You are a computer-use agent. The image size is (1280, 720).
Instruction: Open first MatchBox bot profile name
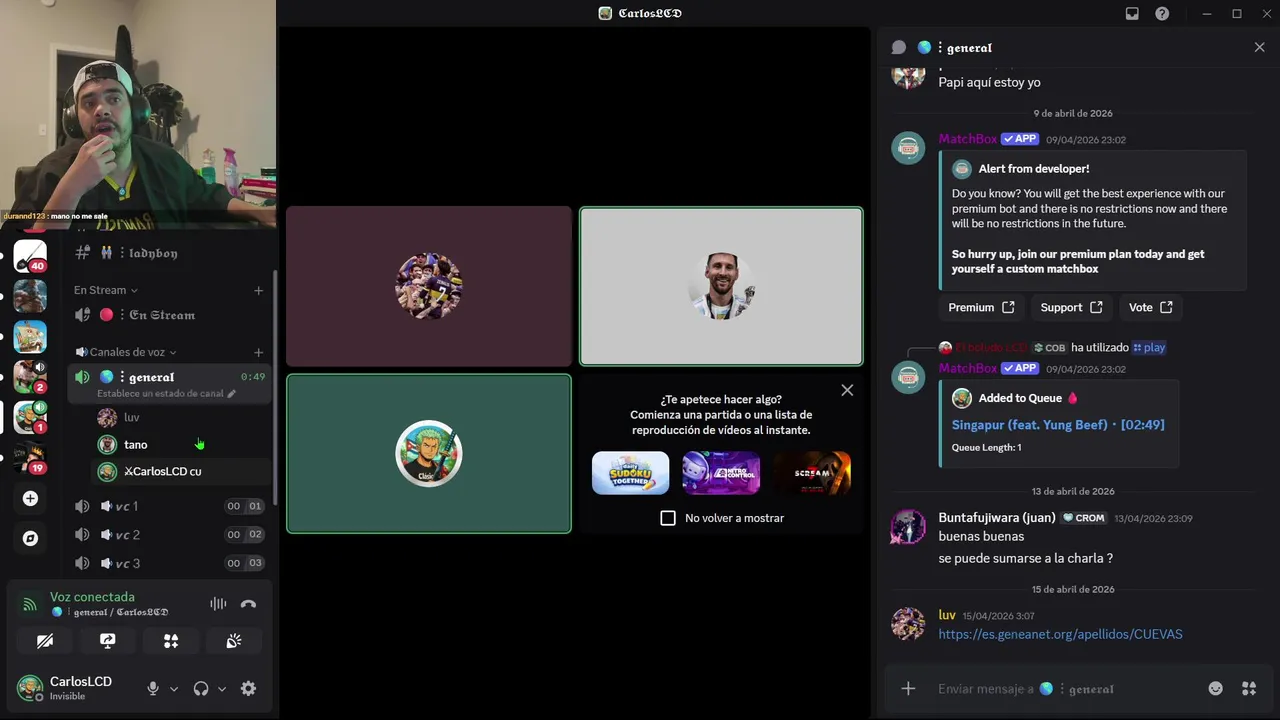point(967,139)
